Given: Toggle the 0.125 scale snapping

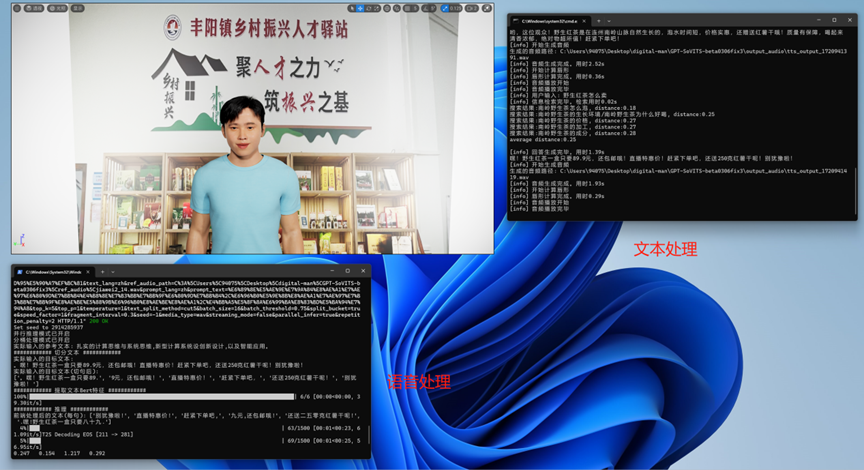Looking at the screenshot, I should click(x=452, y=7).
